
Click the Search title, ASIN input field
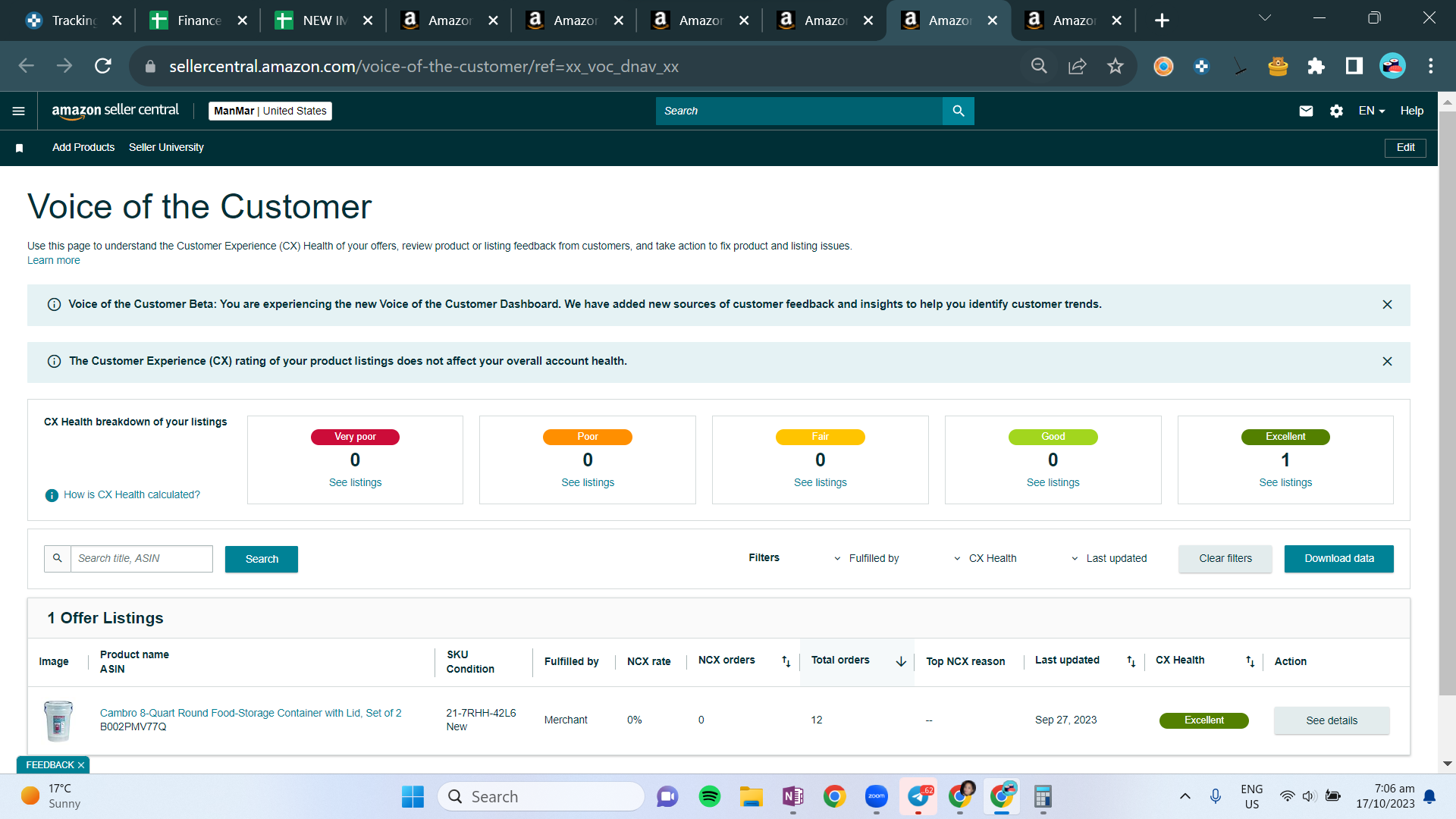tap(141, 559)
